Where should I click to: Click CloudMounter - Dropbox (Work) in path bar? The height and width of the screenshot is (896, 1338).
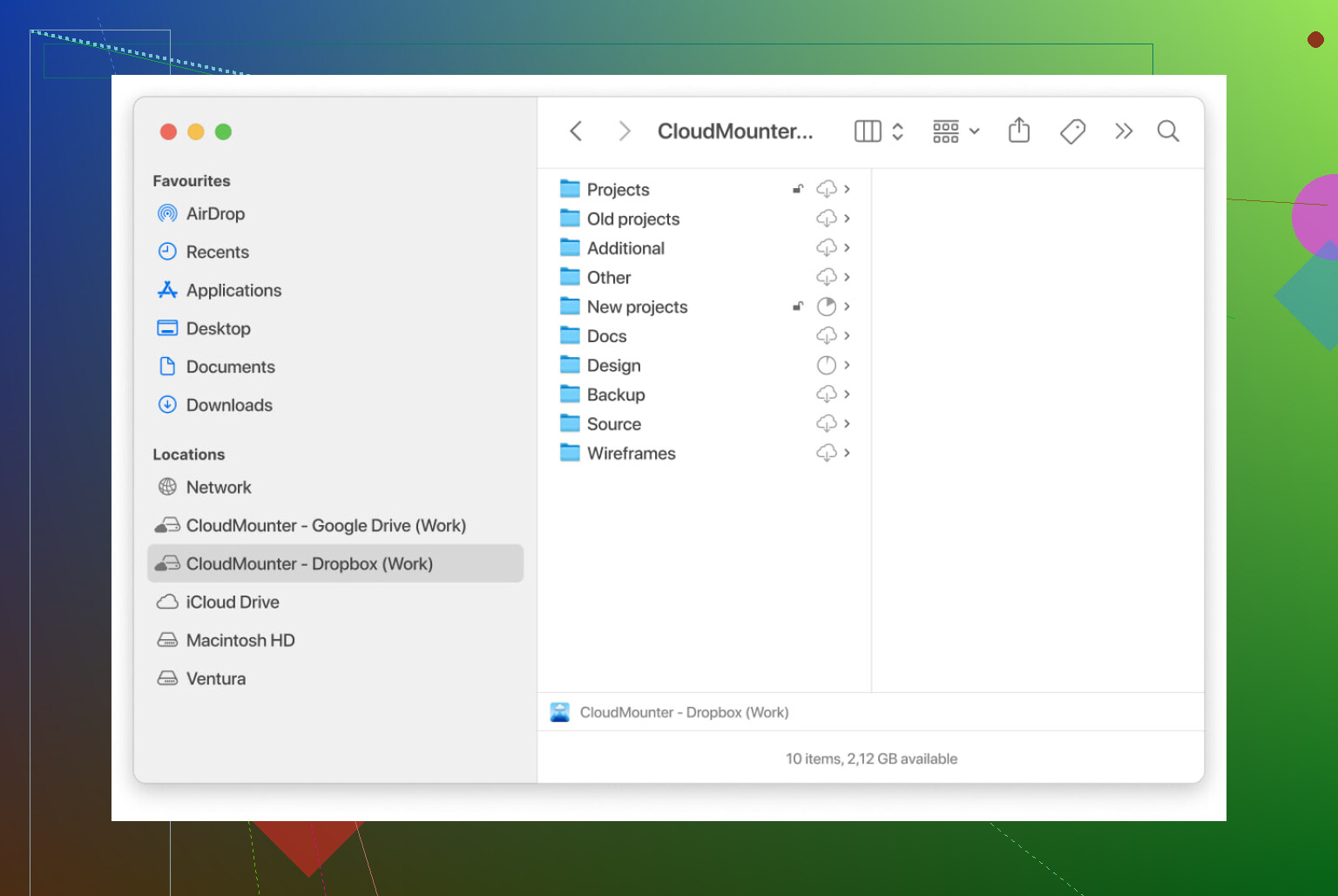(669, 712)
